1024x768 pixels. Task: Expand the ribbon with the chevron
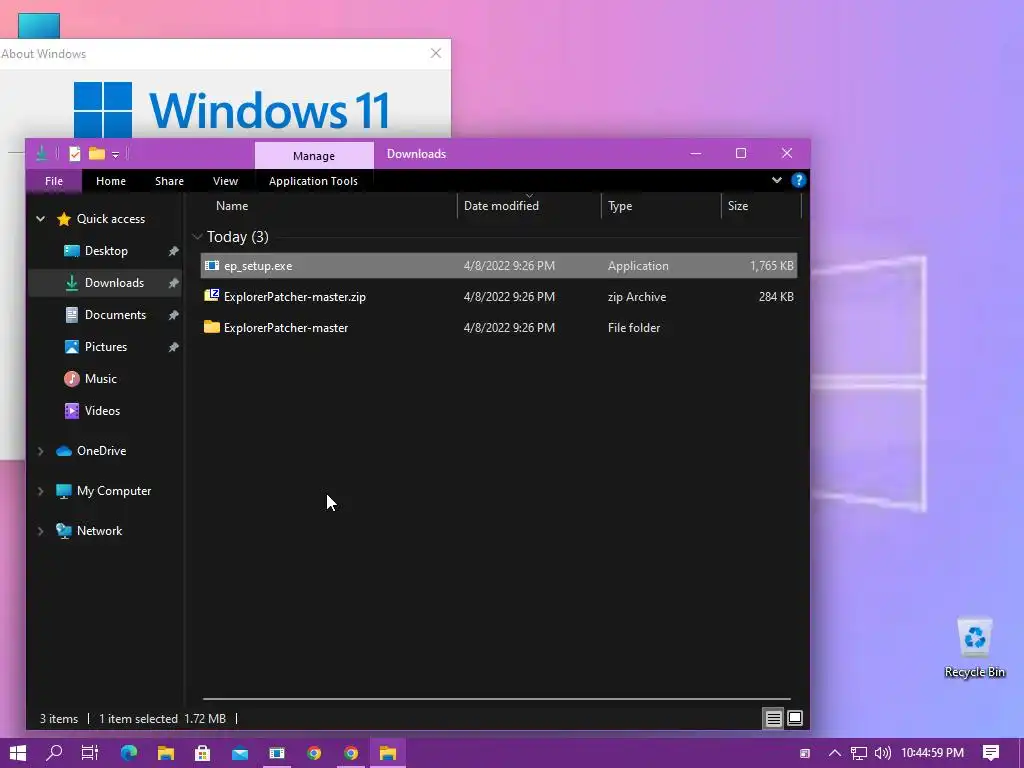click(776, 180)
